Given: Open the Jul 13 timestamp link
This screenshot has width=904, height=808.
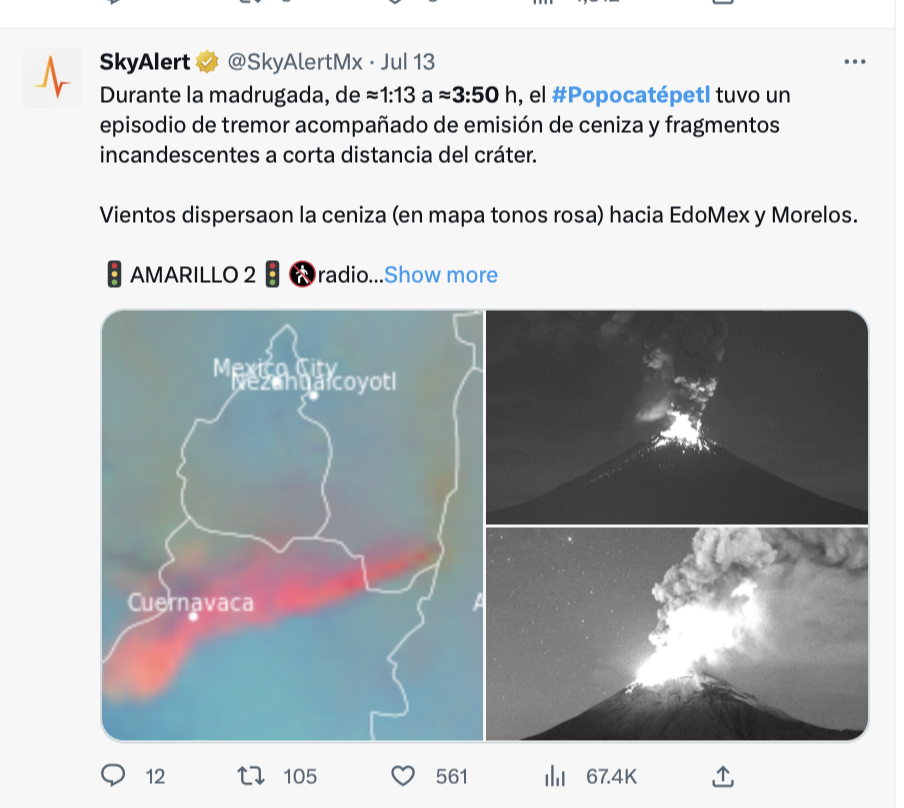Looking at the screenshot, I should click(408, 62).
